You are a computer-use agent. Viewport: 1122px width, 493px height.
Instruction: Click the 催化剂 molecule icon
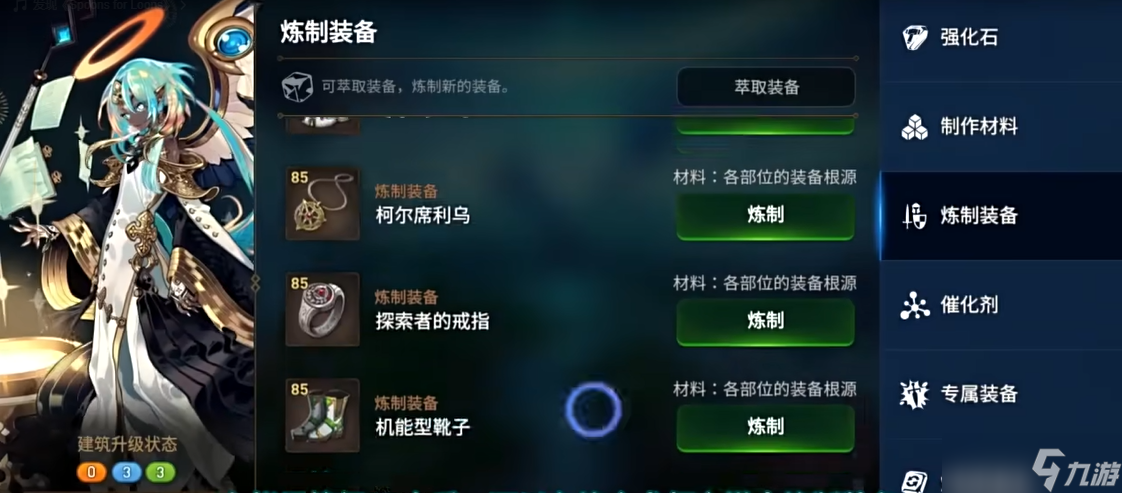[x=914, y=306]
